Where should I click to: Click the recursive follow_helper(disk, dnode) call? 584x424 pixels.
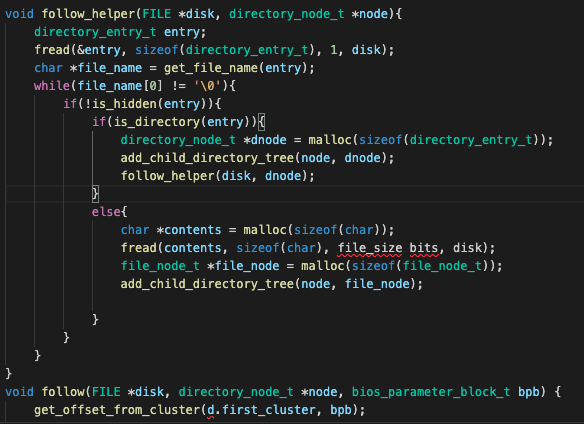218,176
